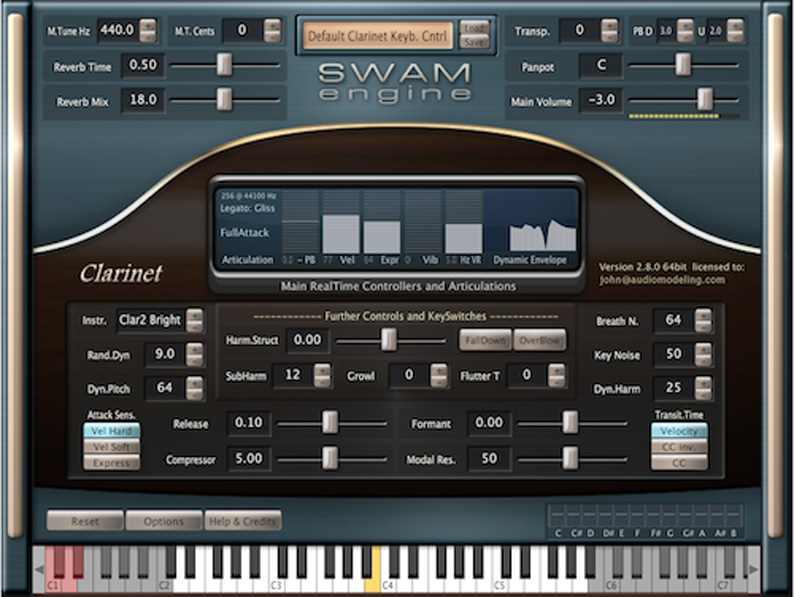The width and height of the screenshot is (794, 597).
Task: Set Transit.Time mode to Velocity
Action: pos(679,431)
